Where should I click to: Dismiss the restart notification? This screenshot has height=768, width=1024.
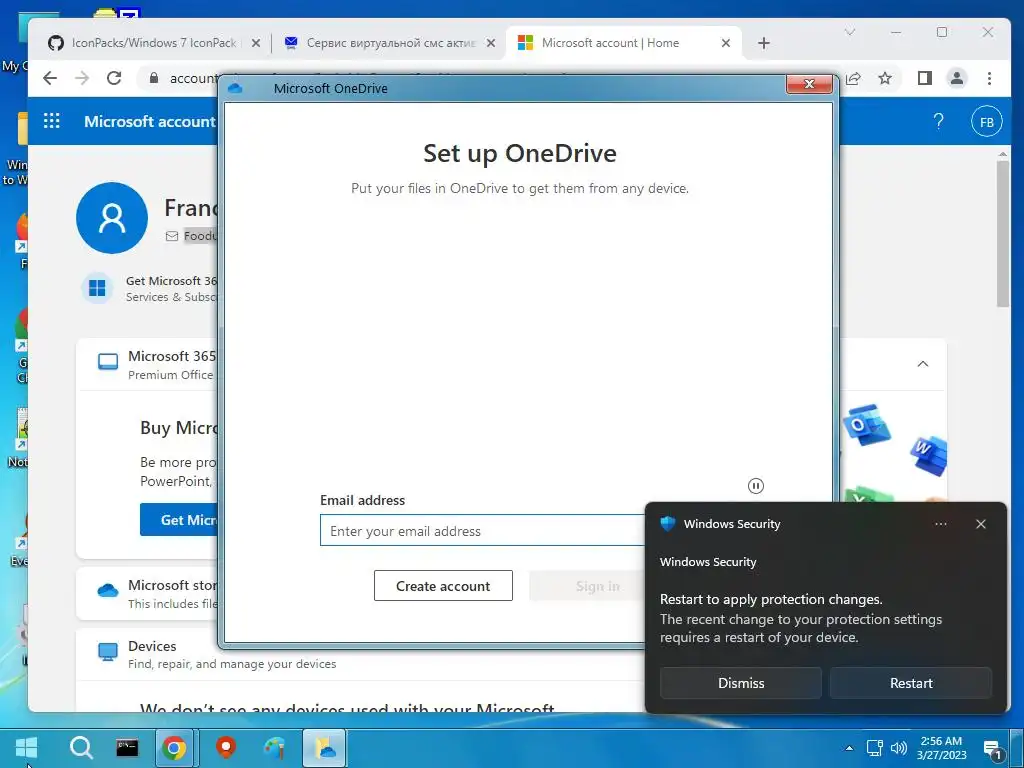(x=741, y=683)
